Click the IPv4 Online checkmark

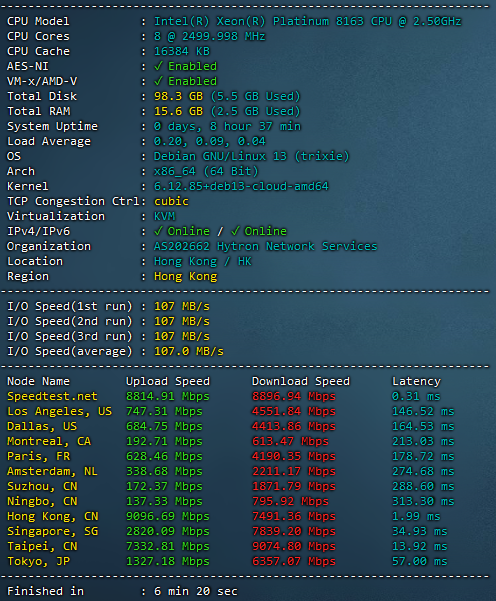[158, 231]
